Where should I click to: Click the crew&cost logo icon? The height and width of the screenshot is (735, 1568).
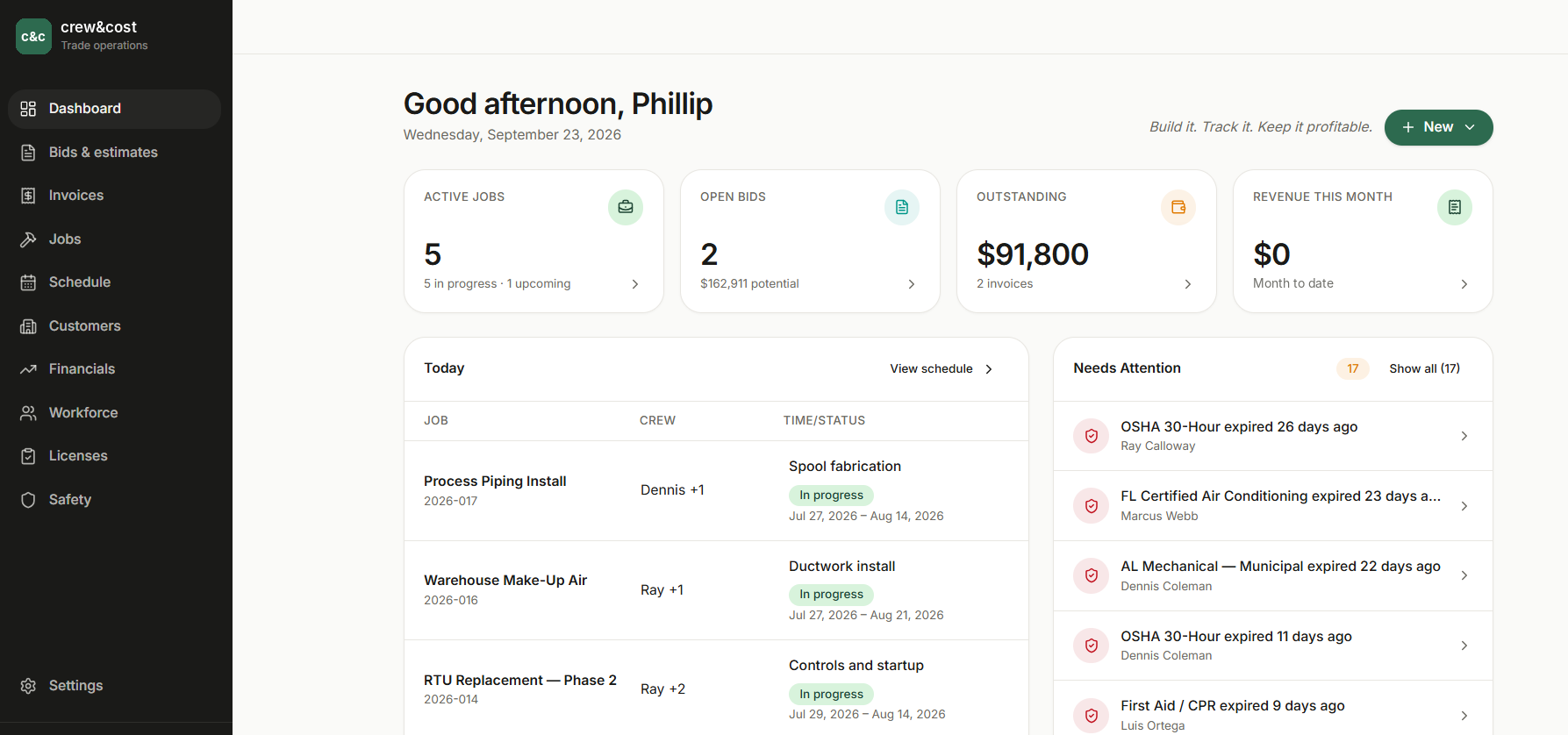click(x=33, y=36)
